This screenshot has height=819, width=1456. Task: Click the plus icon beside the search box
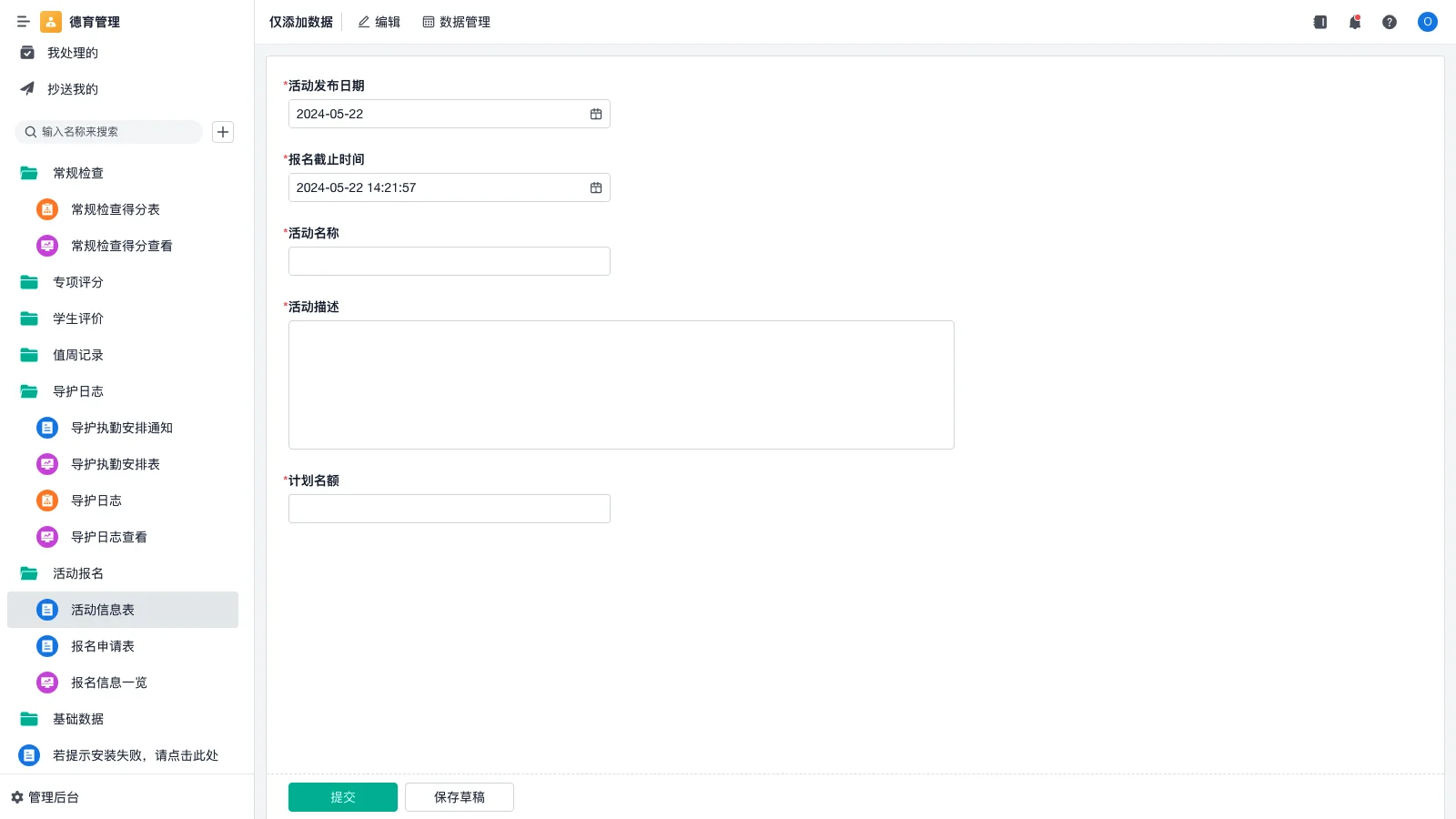[223, 132]
